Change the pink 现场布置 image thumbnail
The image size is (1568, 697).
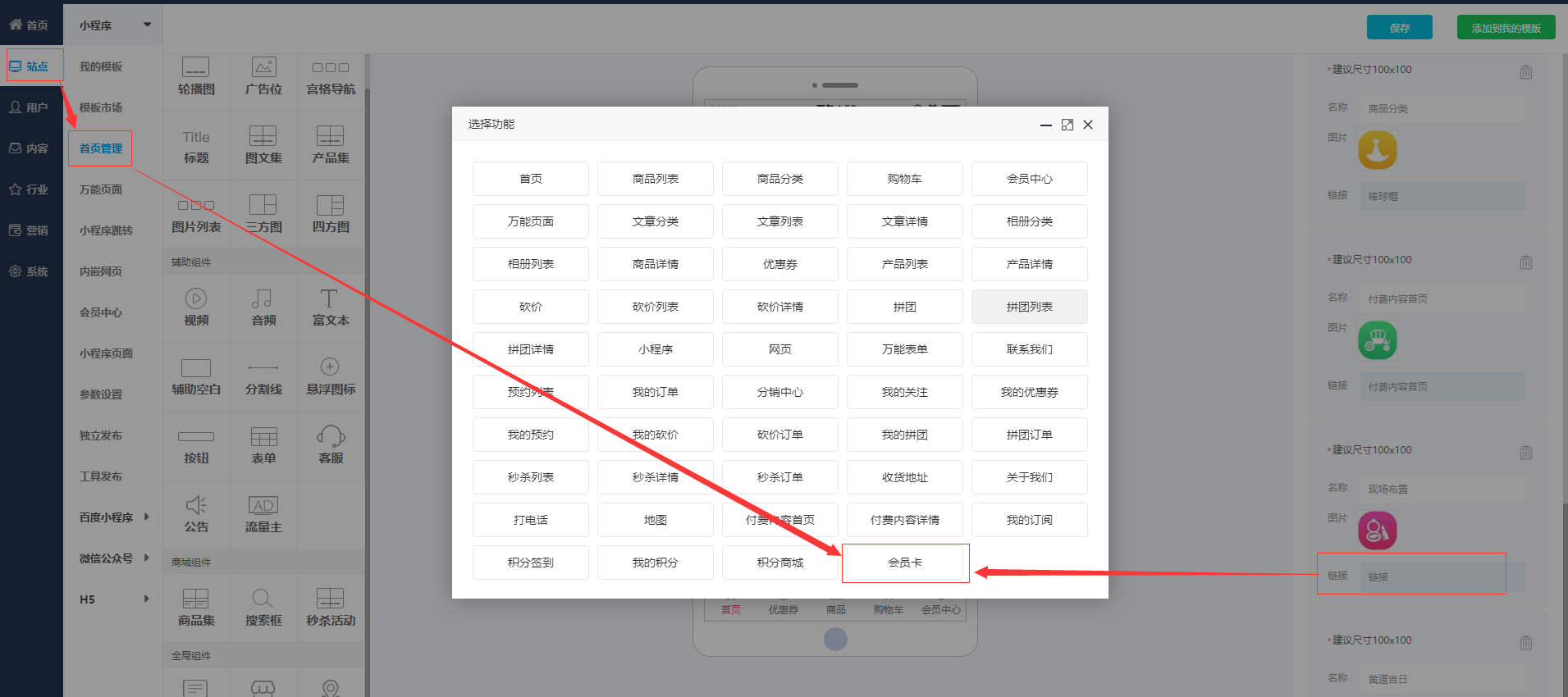pyautogui.click(x=1378, y=531)
